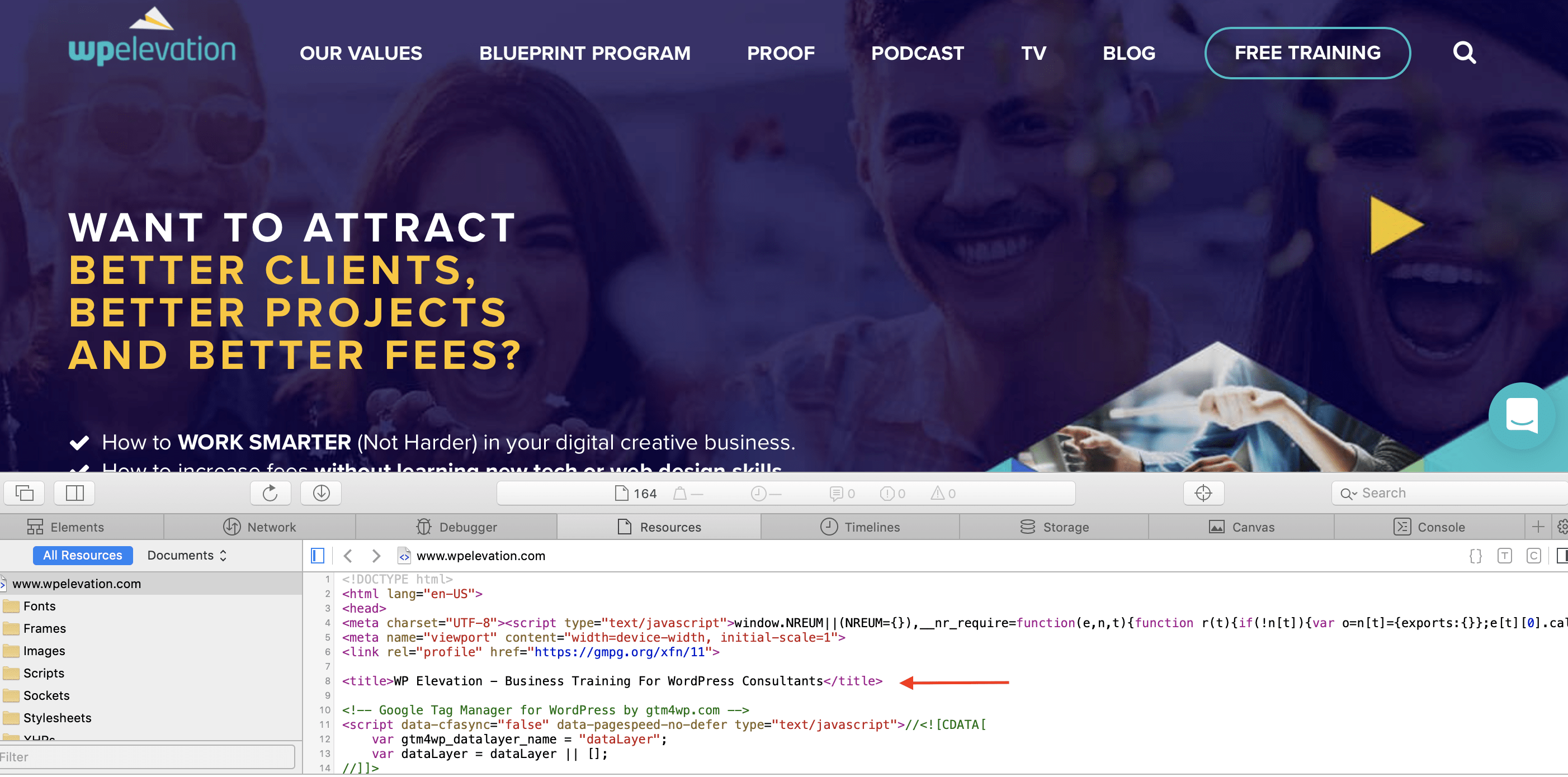The width and height of the screenshot is (1568, 777).
Task: Click the var gtm4wp_datalayer_name line
Action: point(519,740)
